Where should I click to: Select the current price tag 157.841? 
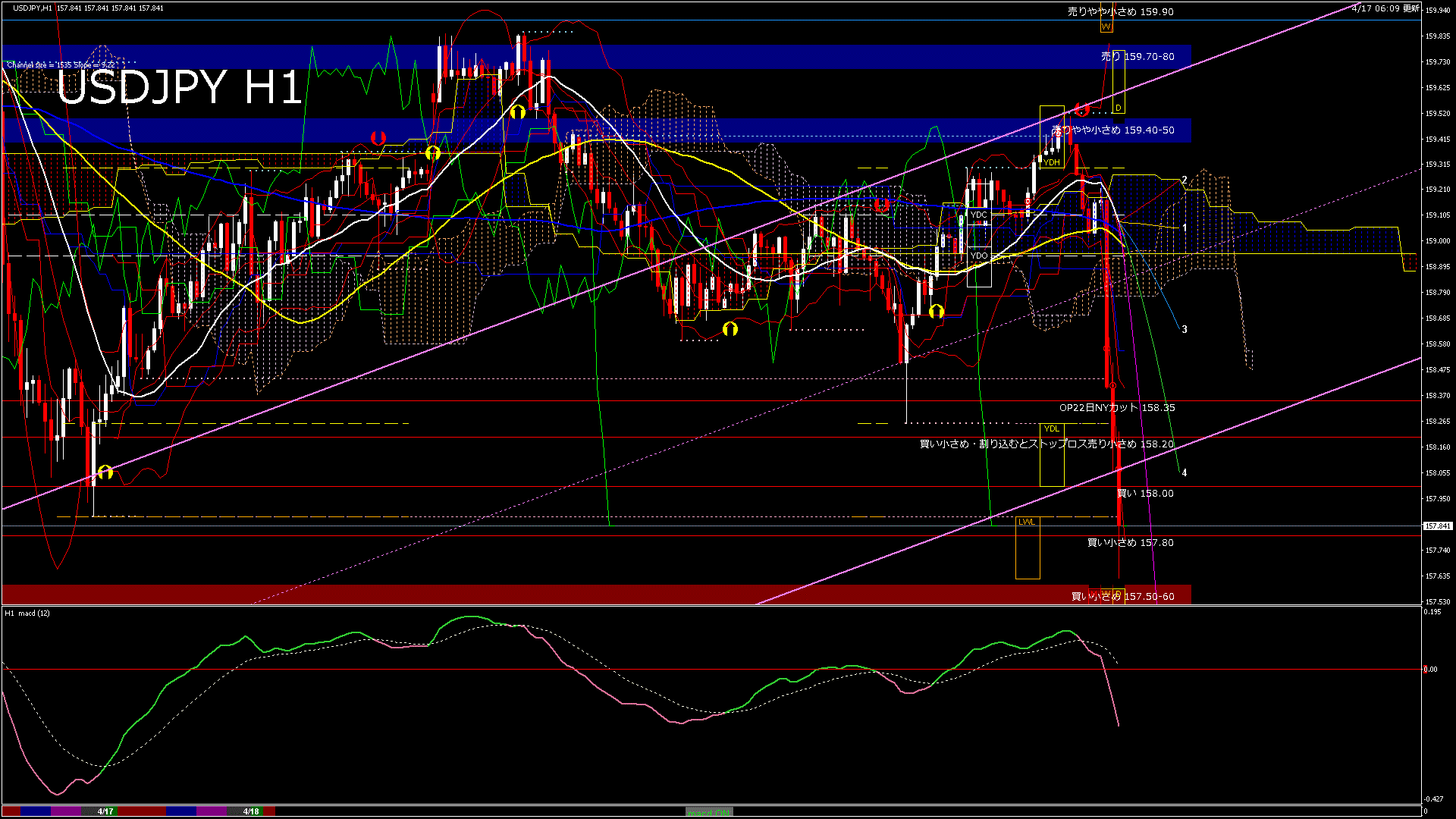click(x=1438, y=526)
